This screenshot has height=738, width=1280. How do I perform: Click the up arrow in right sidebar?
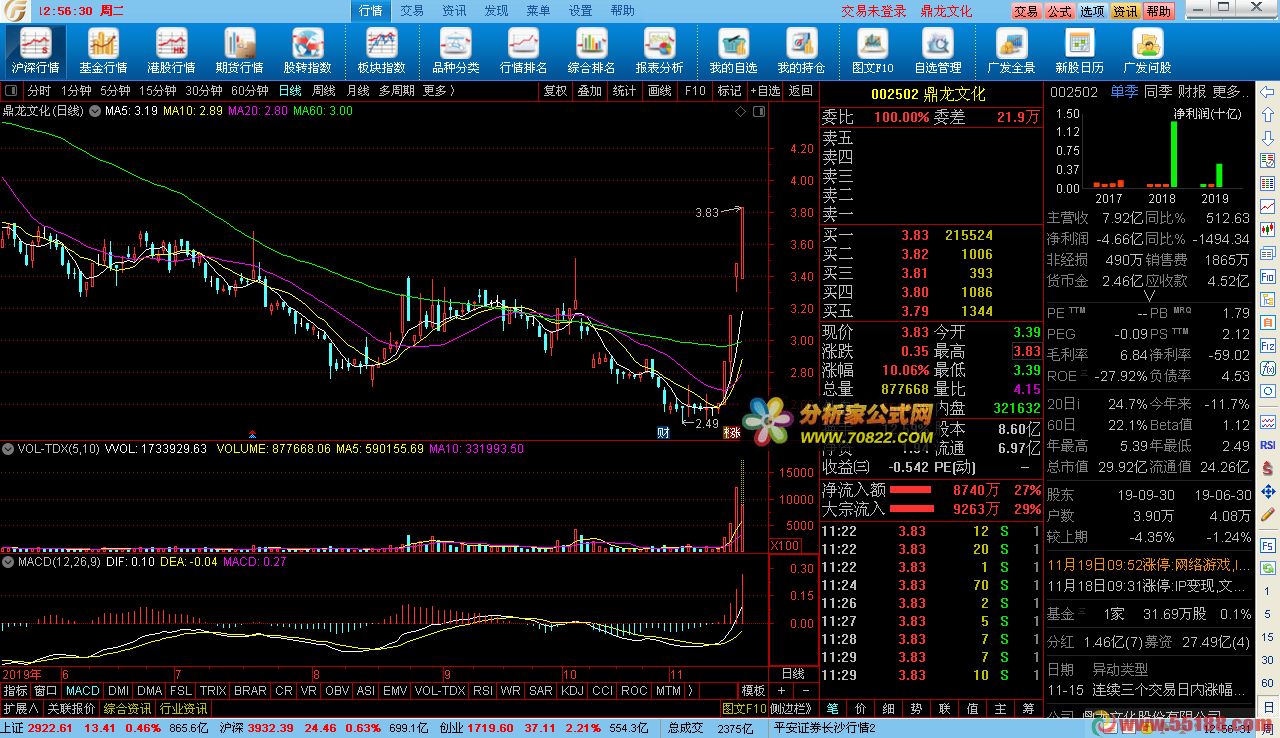(1267, 113)
